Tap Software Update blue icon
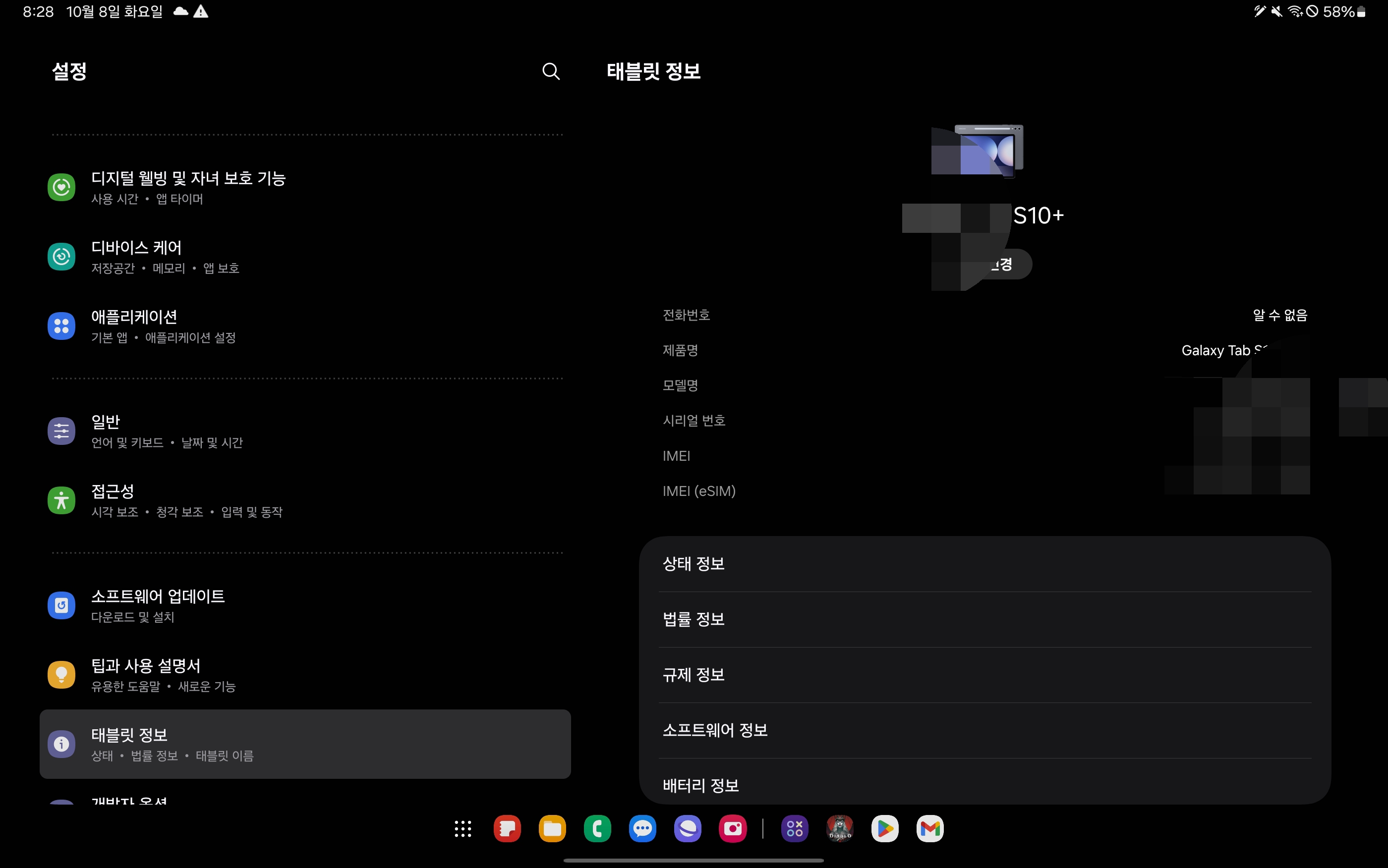 point(61,605)
